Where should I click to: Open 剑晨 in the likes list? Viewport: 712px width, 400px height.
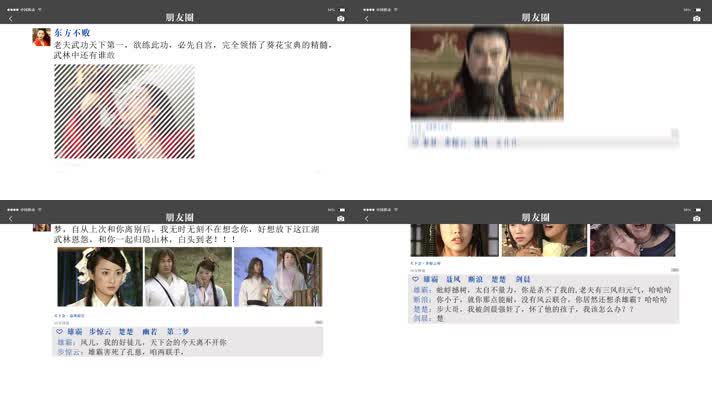[x=523, y=279]
